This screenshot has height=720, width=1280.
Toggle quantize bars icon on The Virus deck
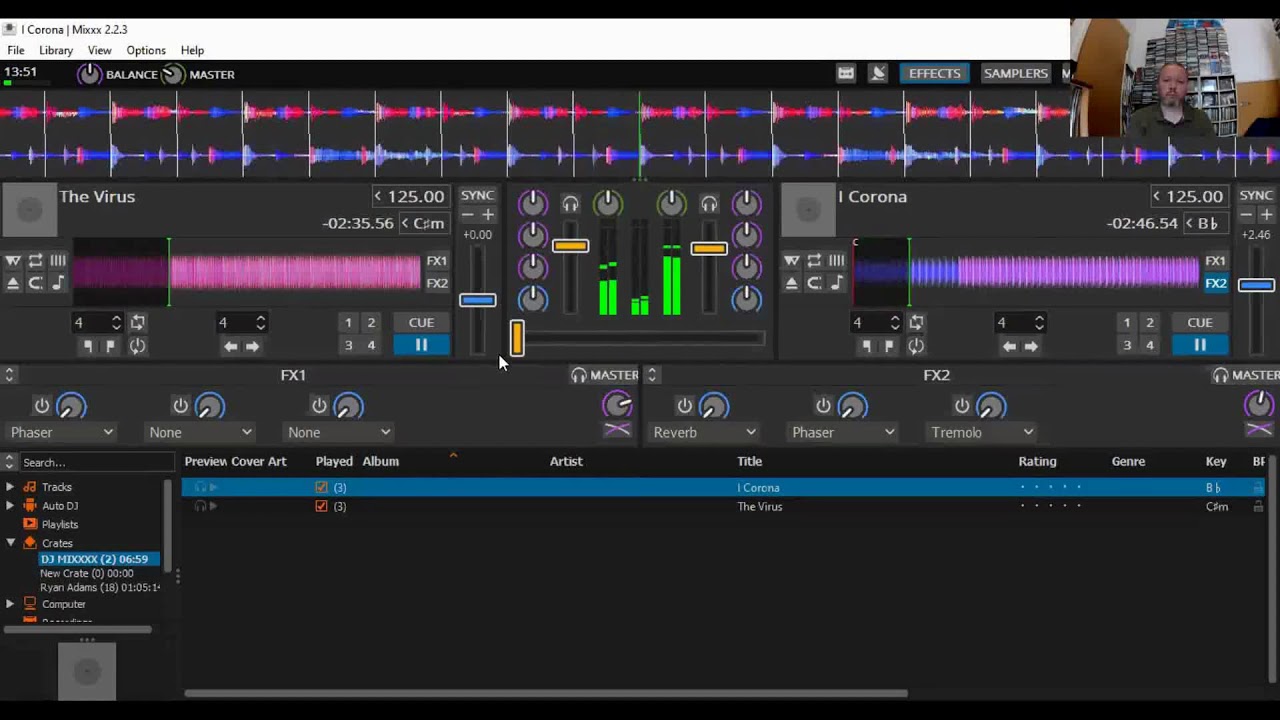[58, 260]
